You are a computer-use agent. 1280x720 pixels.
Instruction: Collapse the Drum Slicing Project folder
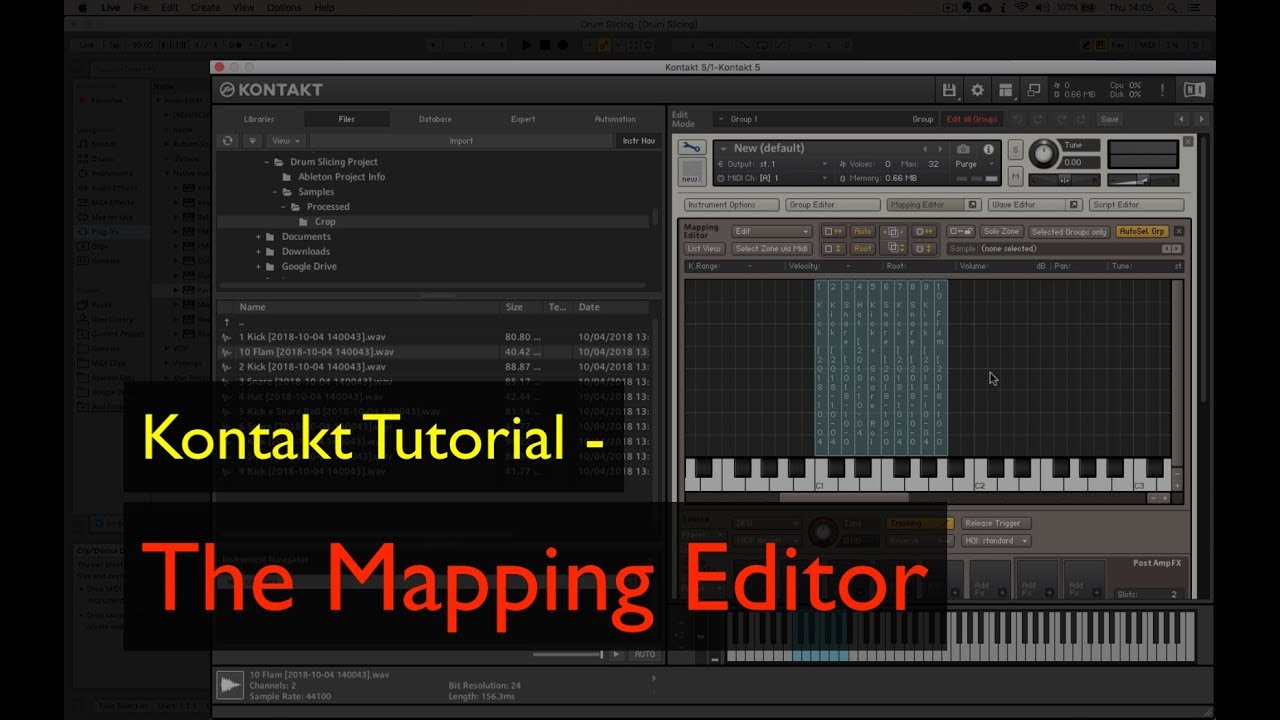[267, 162]
